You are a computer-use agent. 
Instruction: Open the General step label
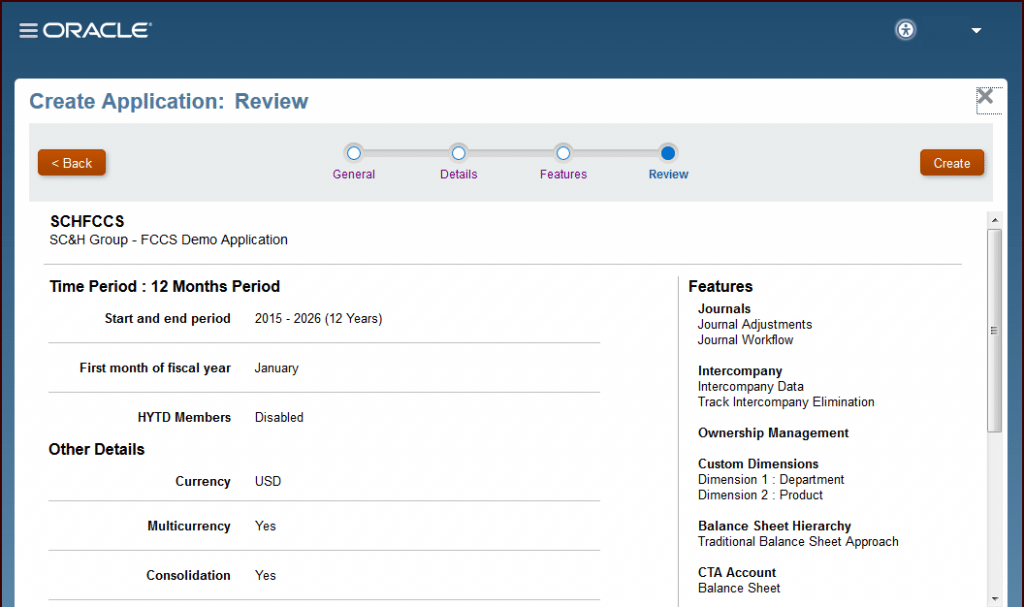pos(354,174)
